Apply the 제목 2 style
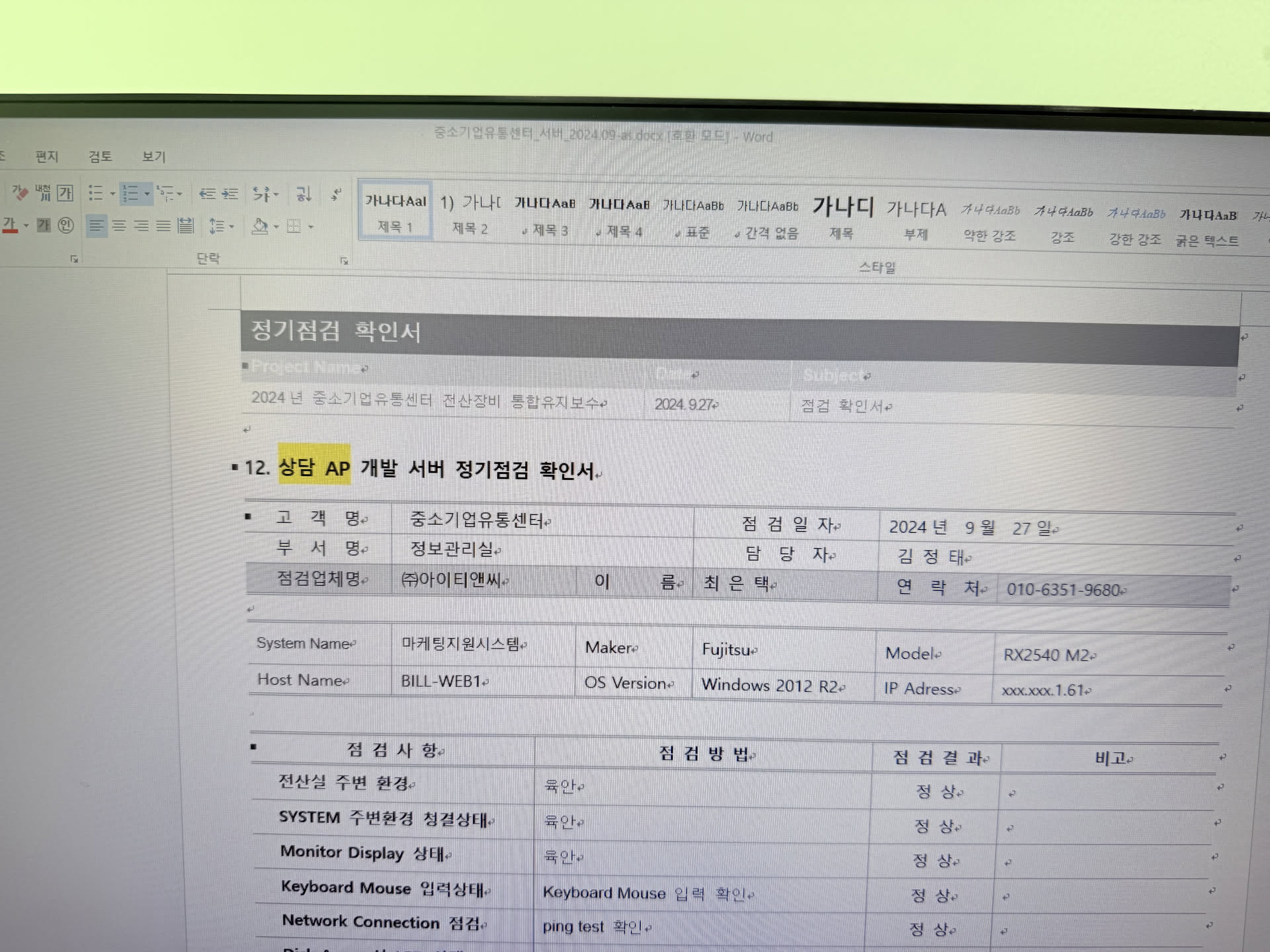This screenshot has width=1270, height=952. point(470,214)
